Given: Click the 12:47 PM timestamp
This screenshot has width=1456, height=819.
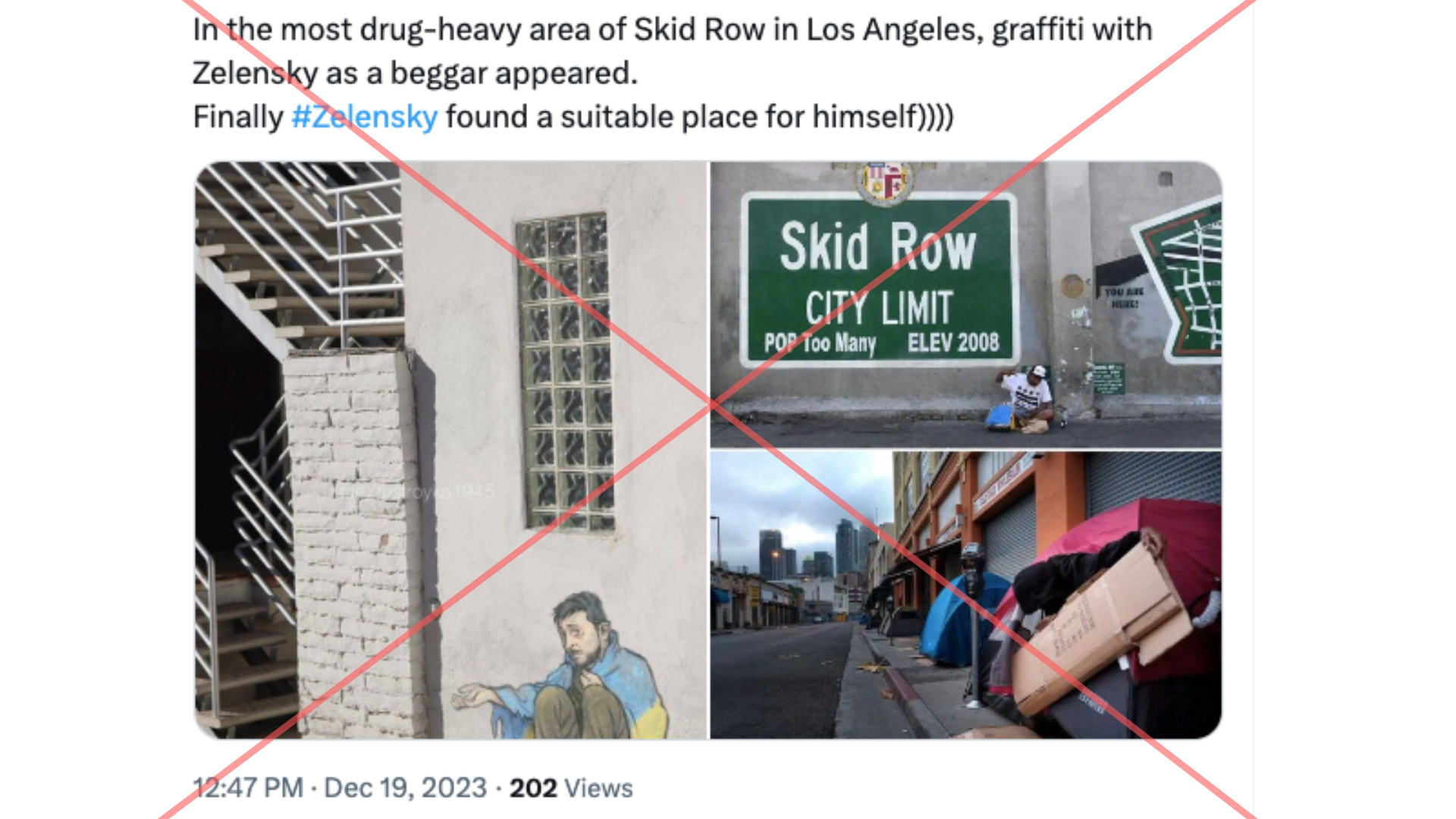Looking at the screenshot, I should coord(248,788).
